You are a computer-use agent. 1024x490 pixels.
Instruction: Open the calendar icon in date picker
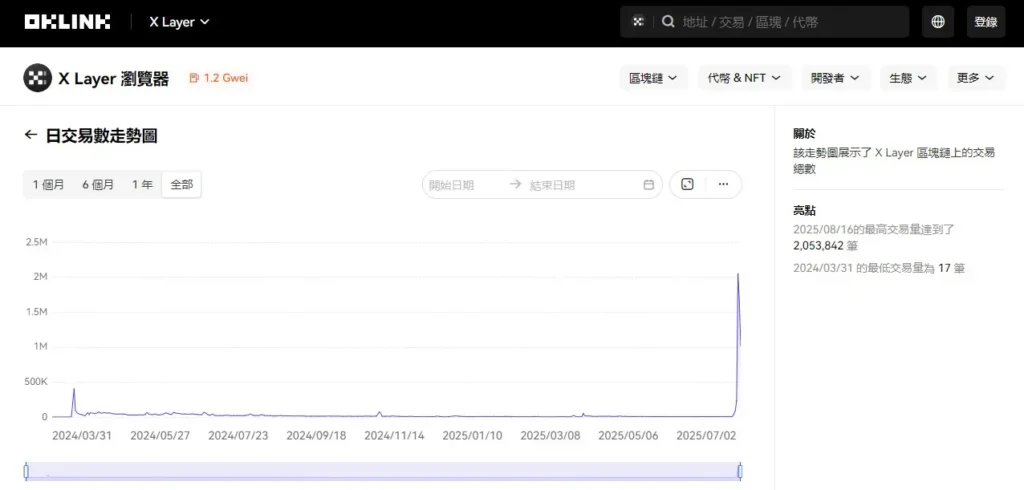pyautogui.click(x=648, y=185)
